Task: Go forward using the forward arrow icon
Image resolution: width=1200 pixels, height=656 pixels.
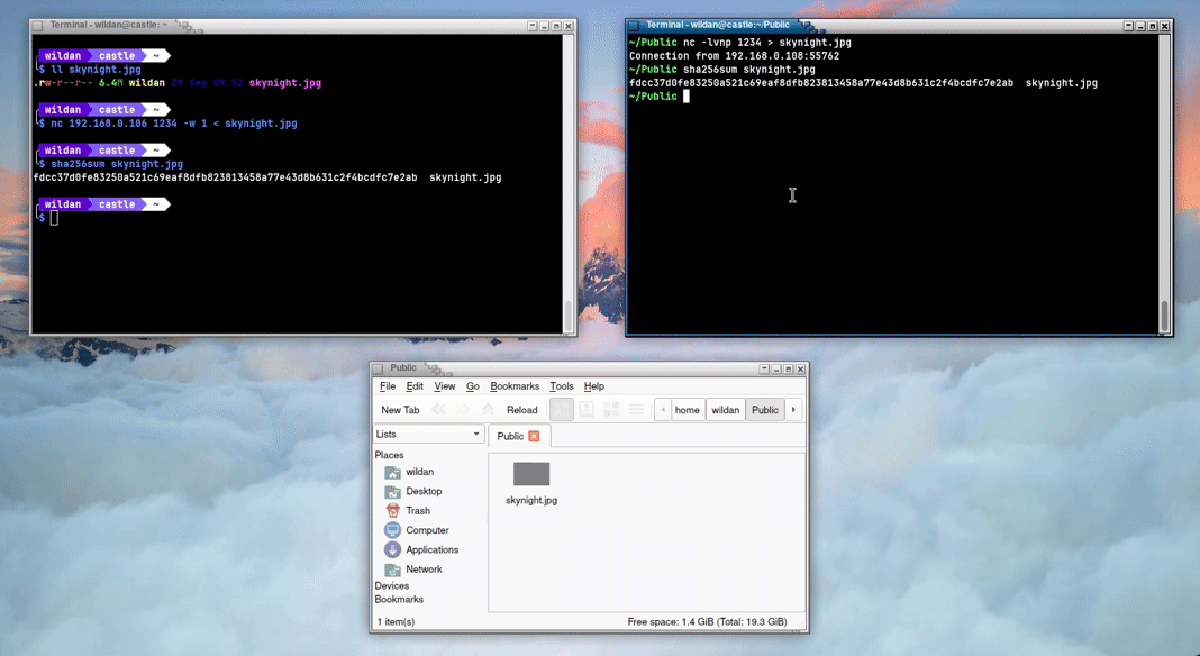Action: [463, 410]
